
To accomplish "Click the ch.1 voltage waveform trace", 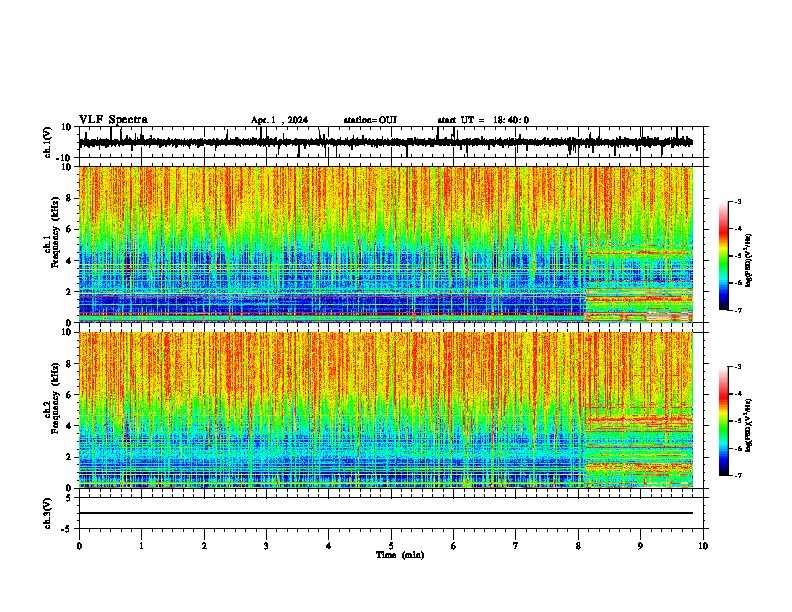I will point(385,142).
